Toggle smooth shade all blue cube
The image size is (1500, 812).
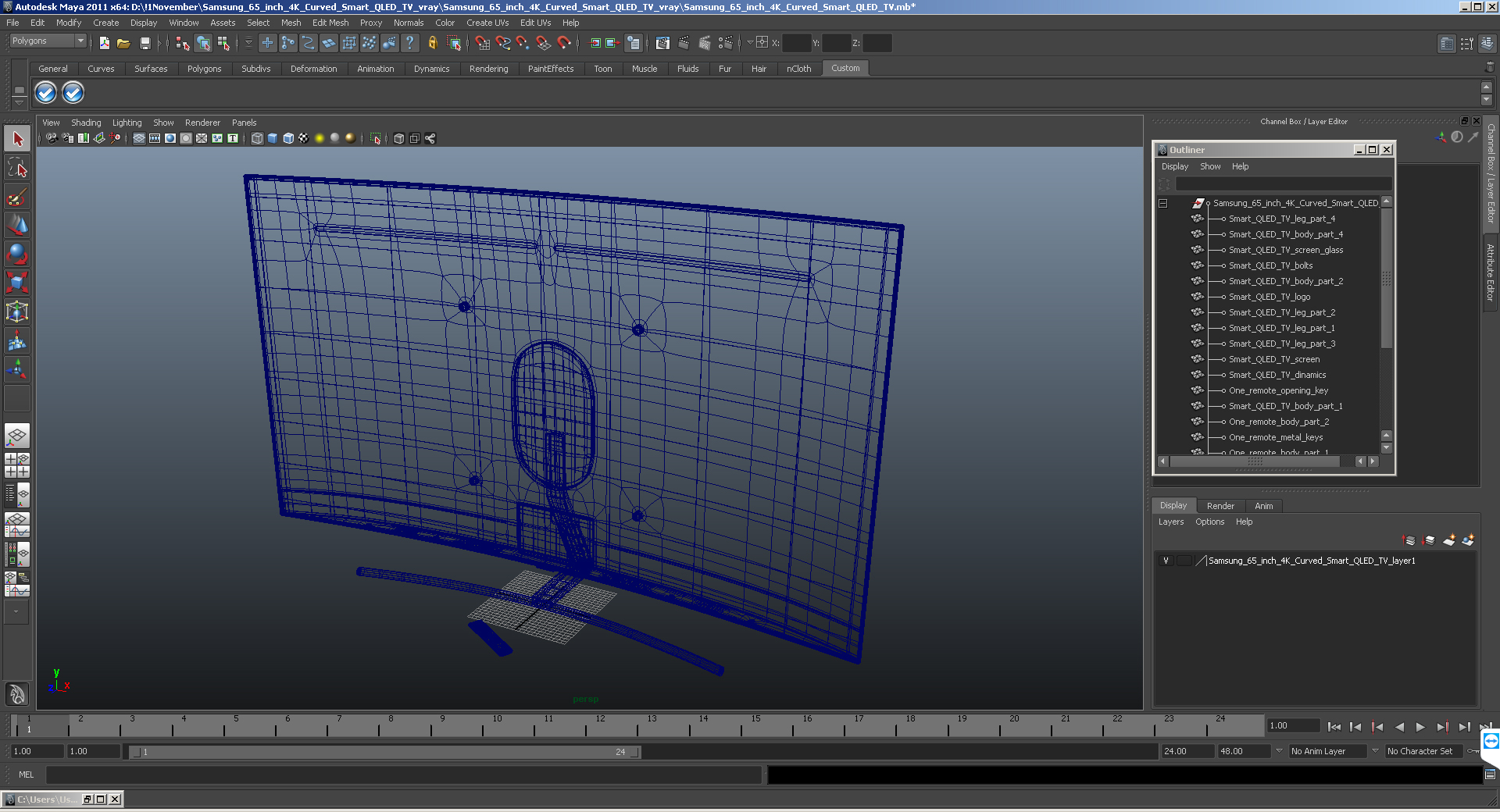tap(273, 138)
